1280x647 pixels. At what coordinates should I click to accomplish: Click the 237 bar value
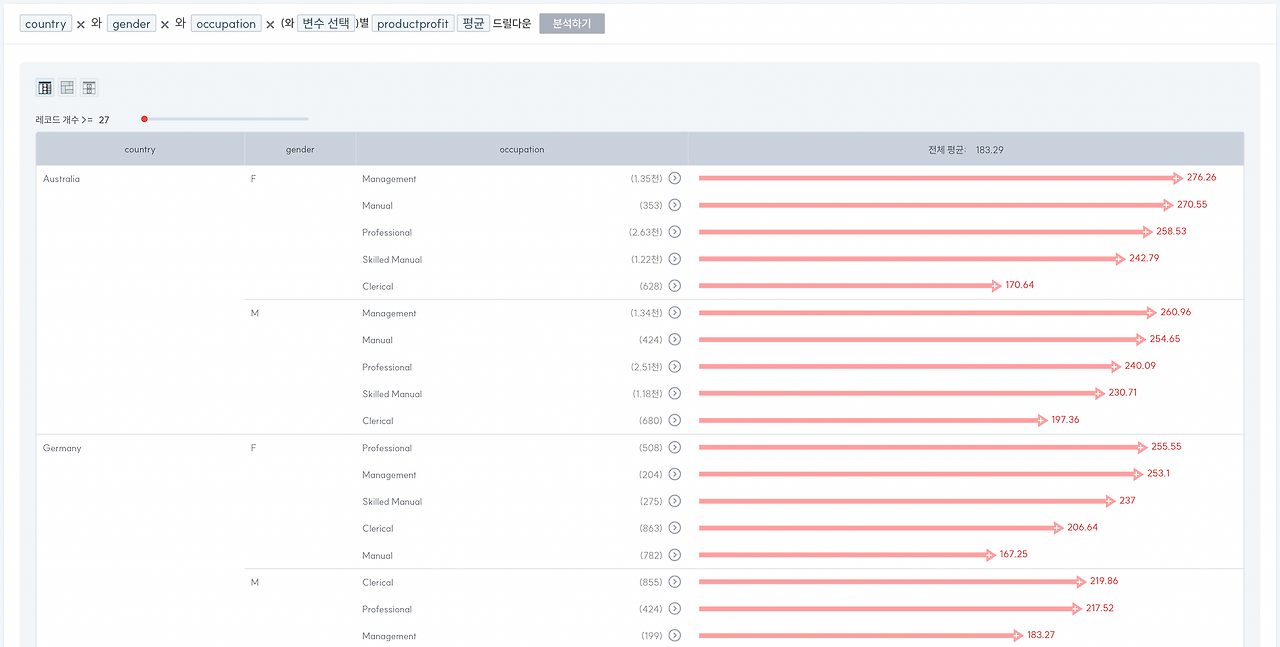coord(1127,501)
